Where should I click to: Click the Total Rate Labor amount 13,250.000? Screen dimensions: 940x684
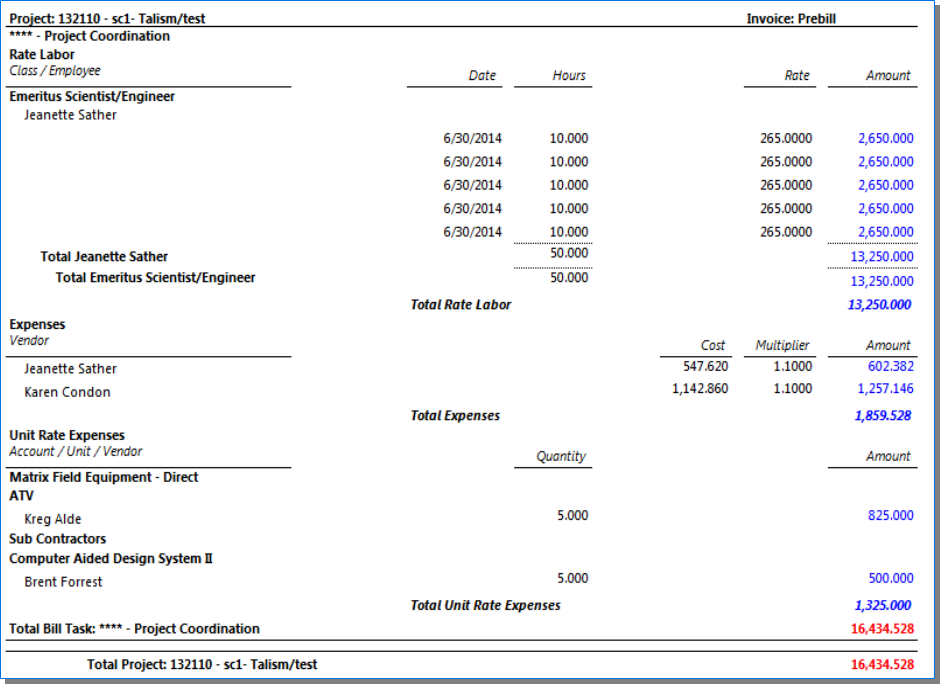879,305
